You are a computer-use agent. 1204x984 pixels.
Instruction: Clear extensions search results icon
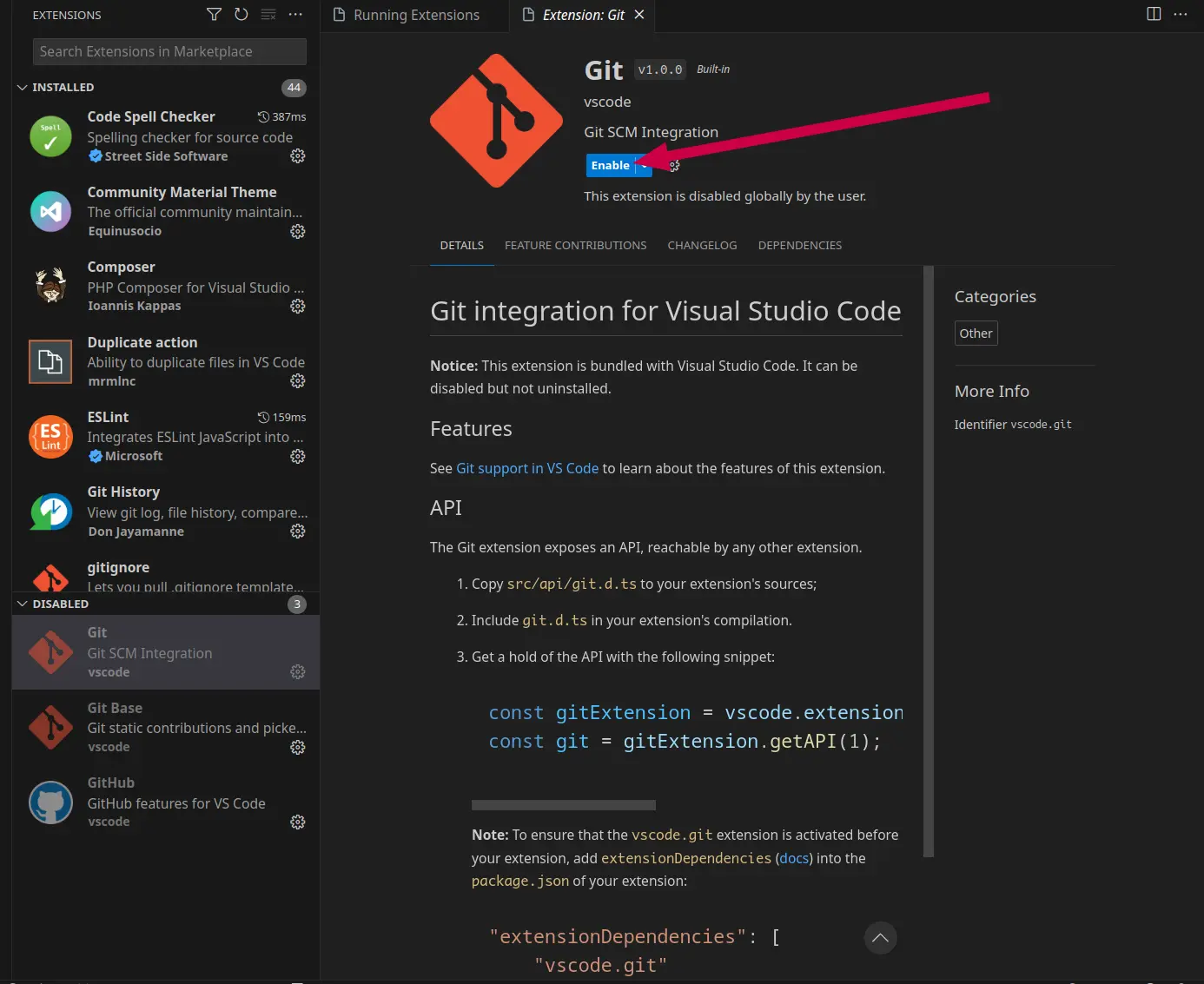click(x=268, y=15)
